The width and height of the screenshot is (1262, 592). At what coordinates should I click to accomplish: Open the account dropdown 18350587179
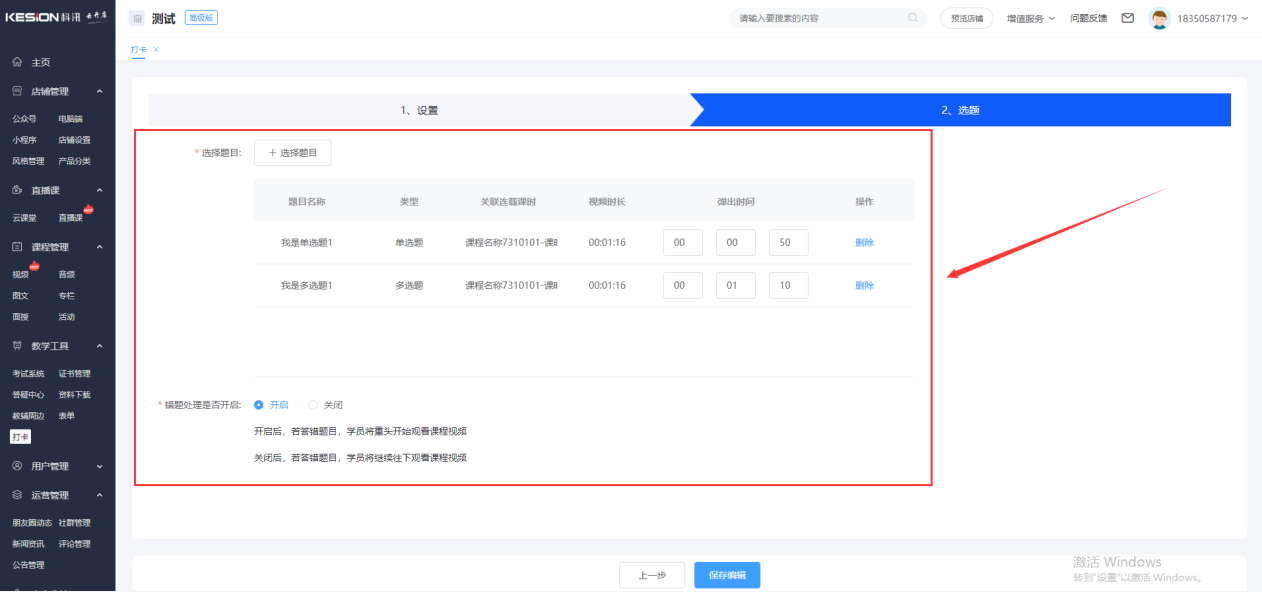click(1212, 18)
